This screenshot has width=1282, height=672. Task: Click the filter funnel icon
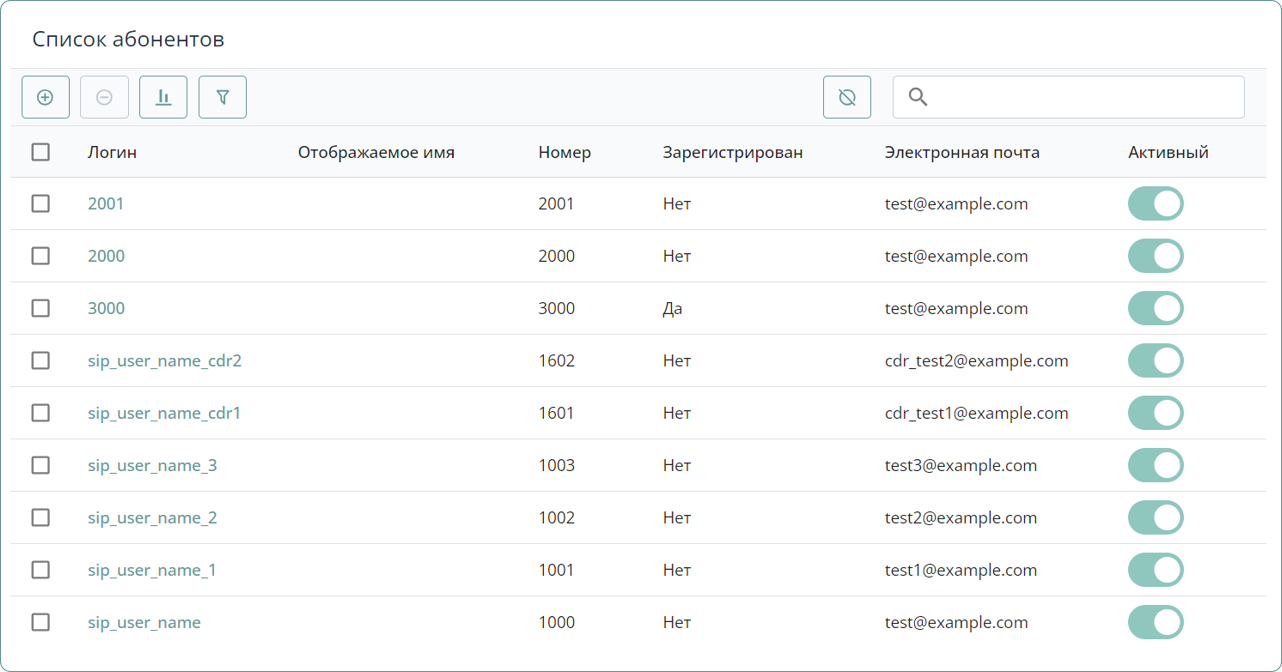222,96
